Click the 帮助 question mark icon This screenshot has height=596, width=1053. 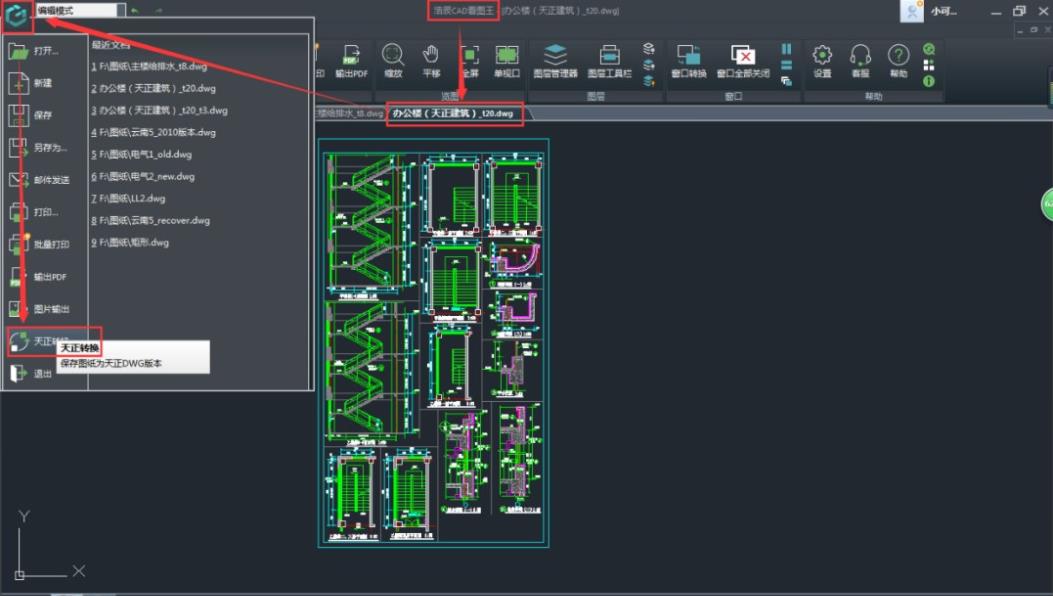pos(899,61)
